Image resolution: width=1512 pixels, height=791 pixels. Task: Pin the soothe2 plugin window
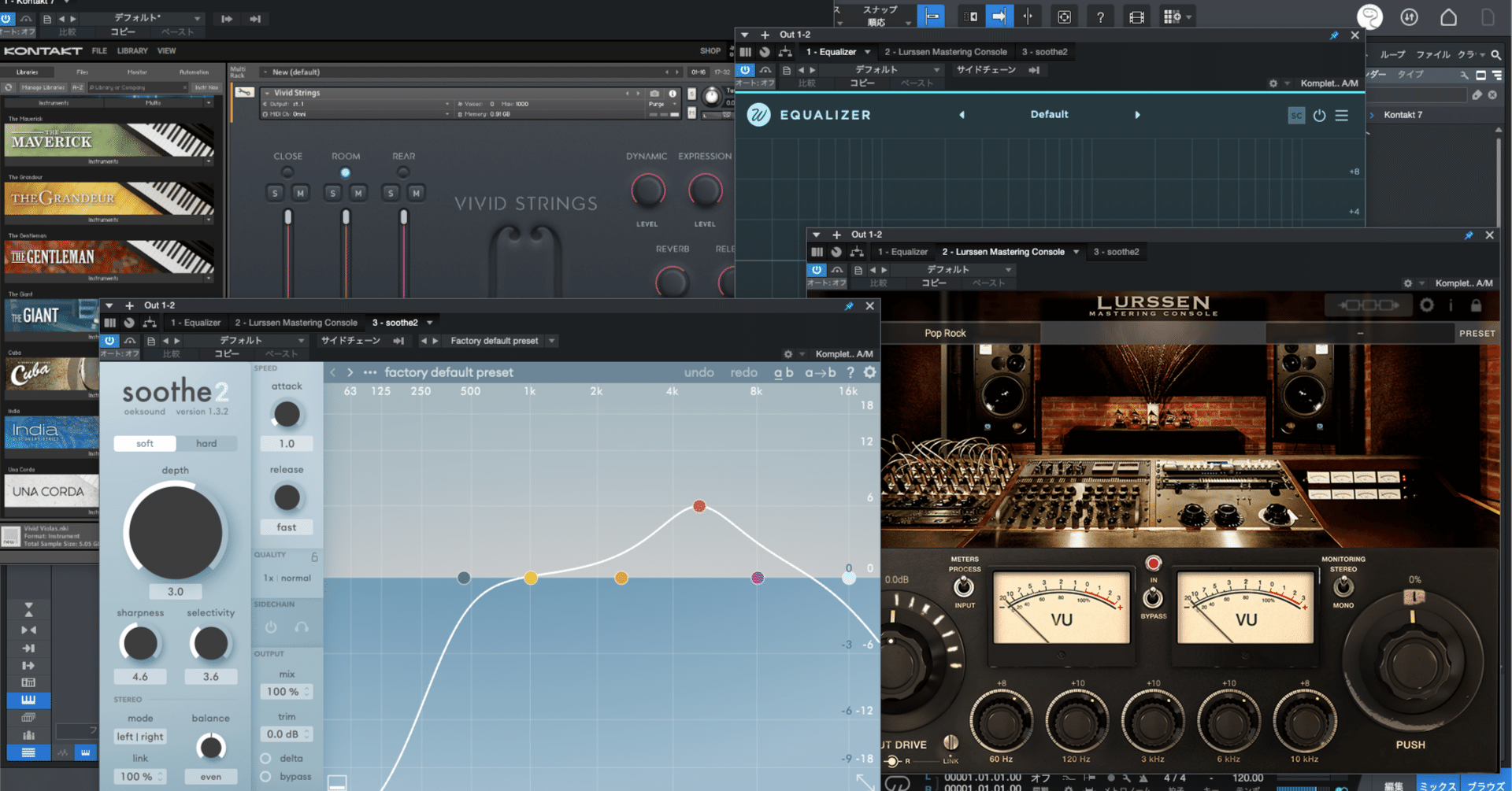pos(849,306)
